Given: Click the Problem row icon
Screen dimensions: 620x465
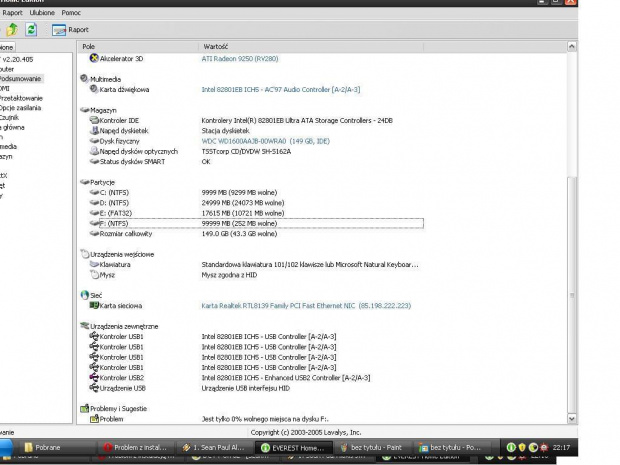Looking at the screenshot, I should [94, 418].
